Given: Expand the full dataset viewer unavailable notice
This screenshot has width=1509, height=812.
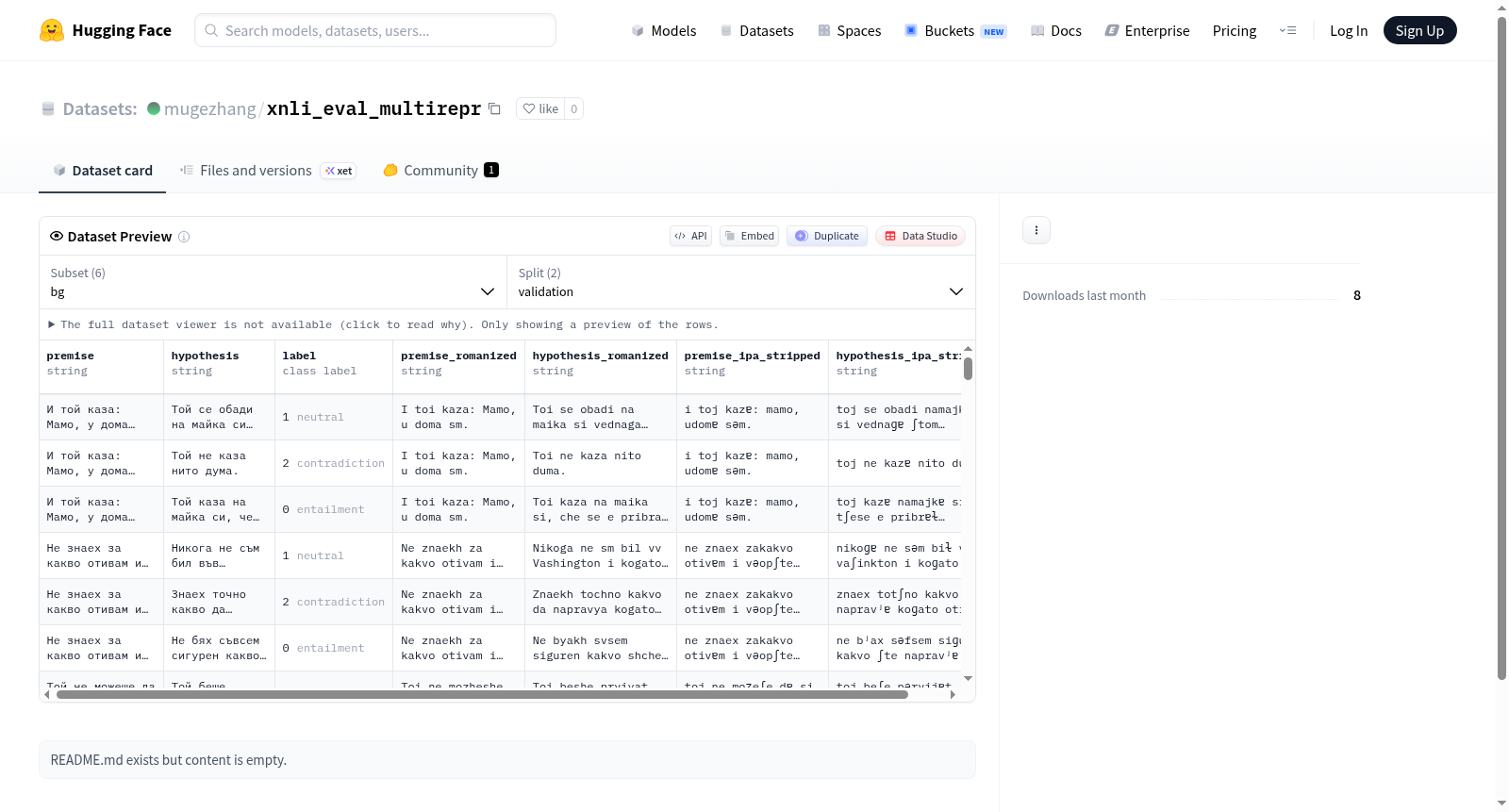Looking at the screenshot, I should [x=383, y=324].
